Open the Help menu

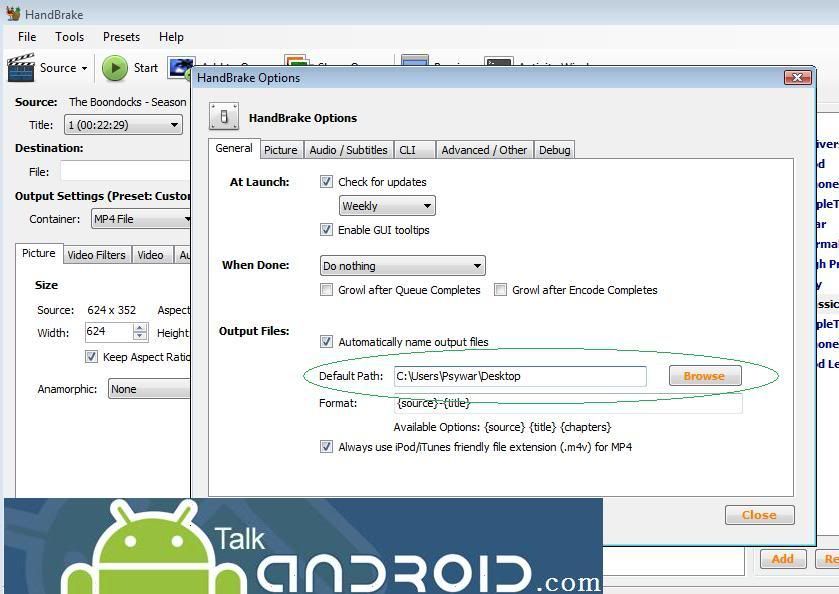(171, 37)
